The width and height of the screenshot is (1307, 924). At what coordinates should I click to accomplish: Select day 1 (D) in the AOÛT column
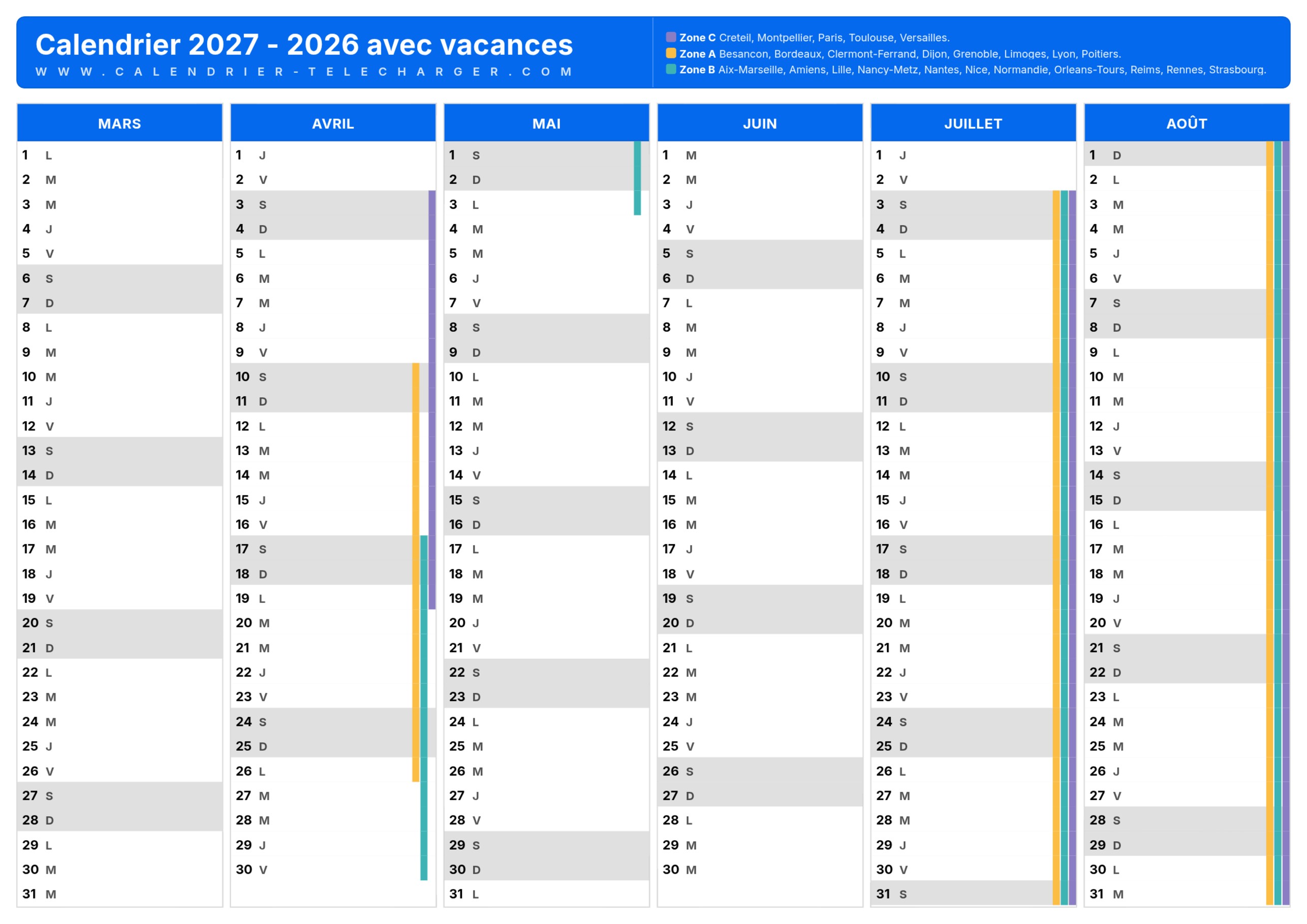pyautogui.click(x=1187, y=154)
